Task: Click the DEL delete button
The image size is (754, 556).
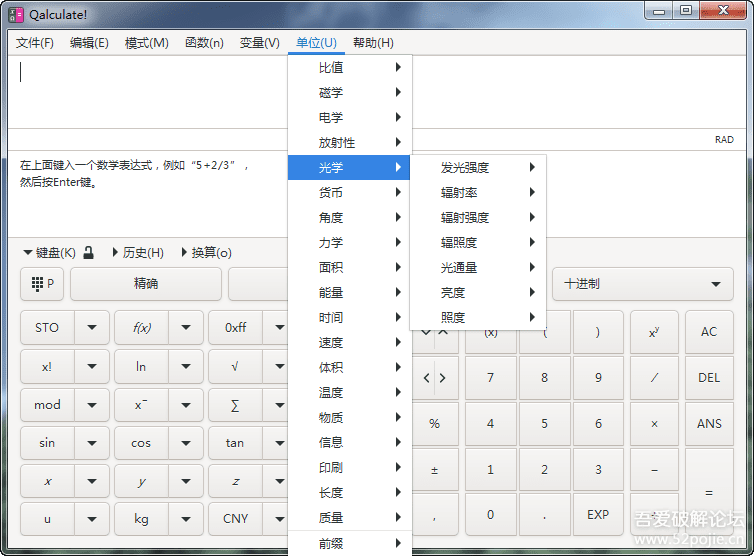Action: point(709,378)
